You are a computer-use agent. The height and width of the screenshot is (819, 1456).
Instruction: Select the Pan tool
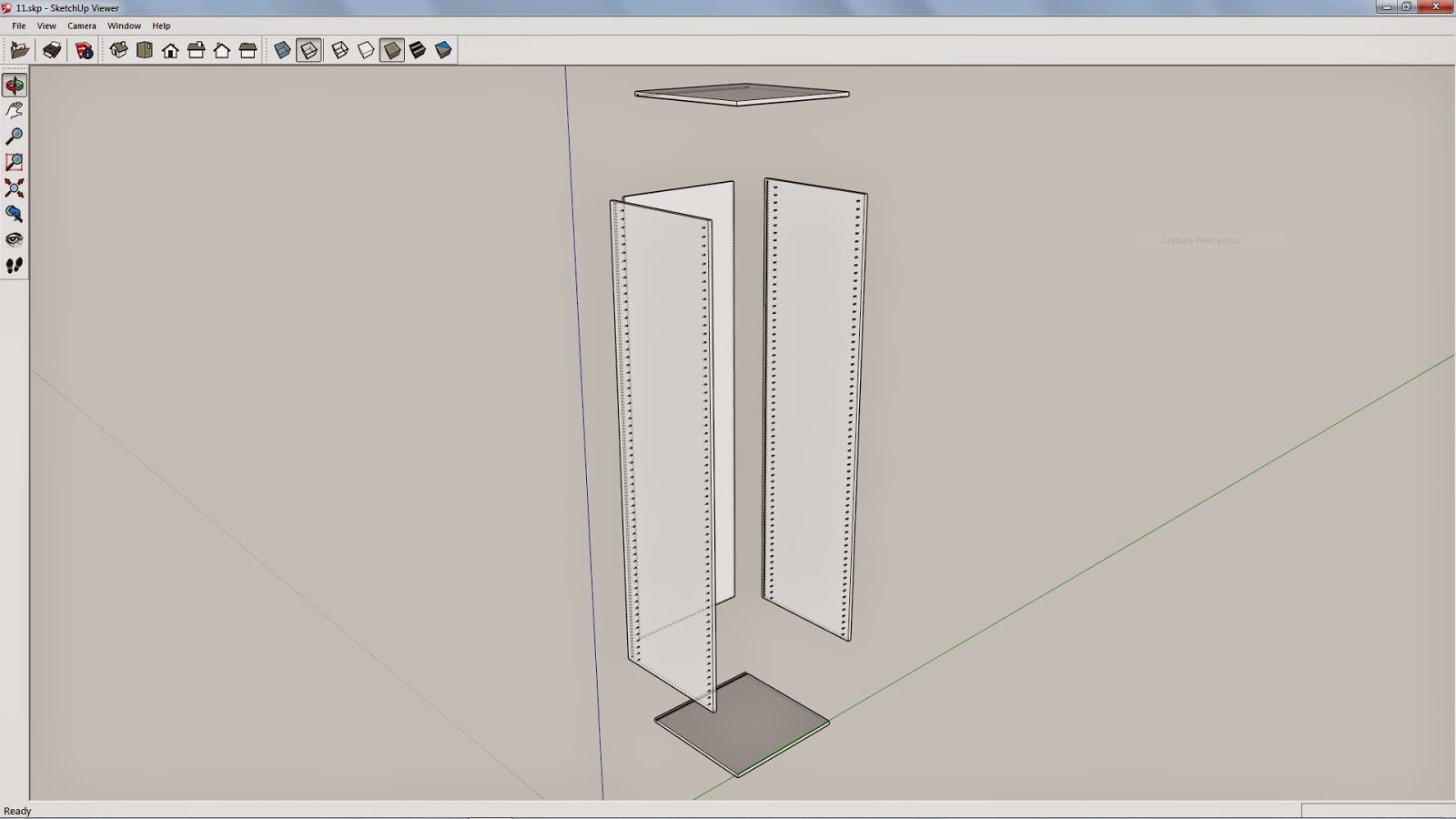coord(13,111)
